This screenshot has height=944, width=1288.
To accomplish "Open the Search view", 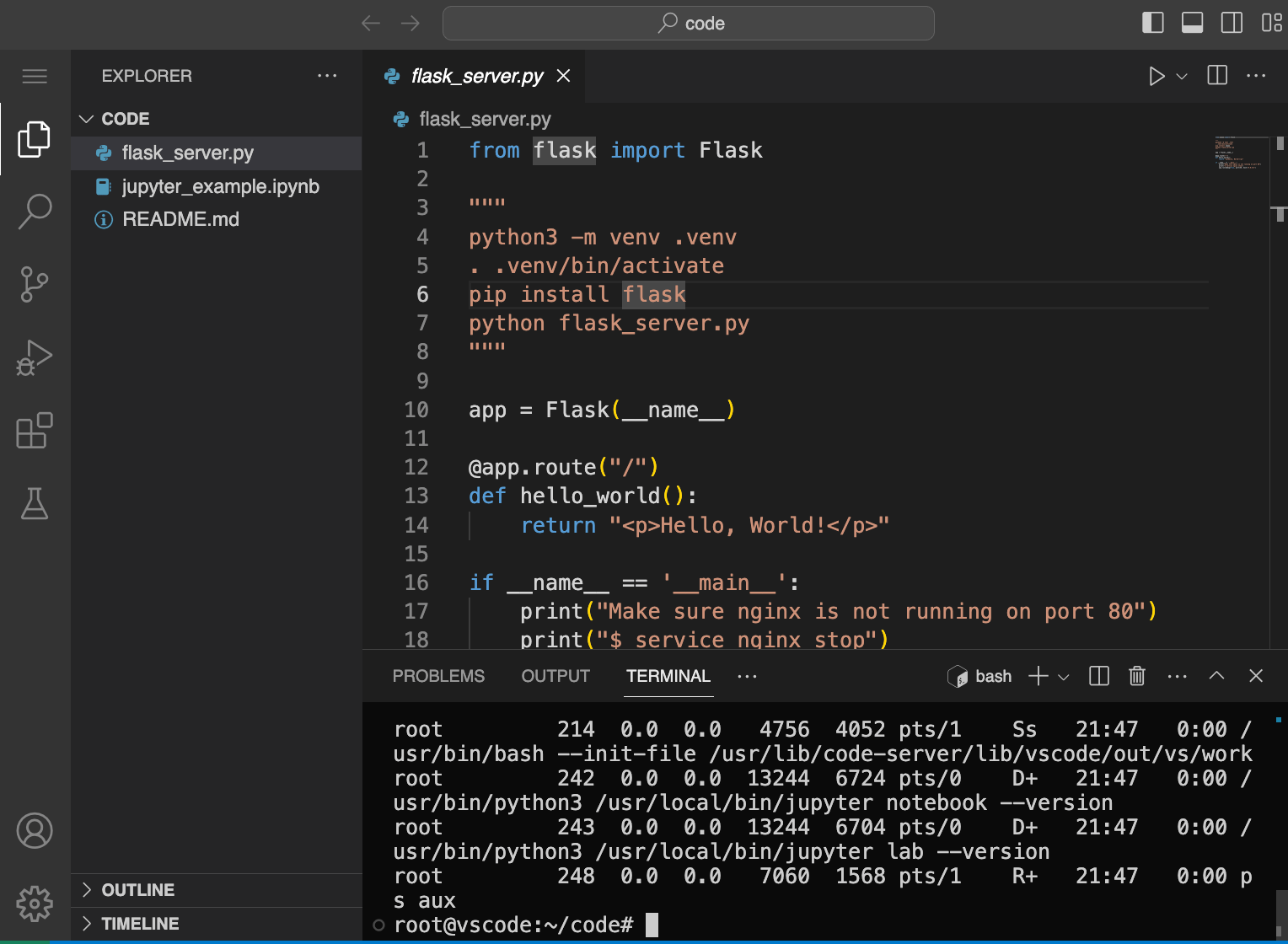I will [x=35, y=212].
